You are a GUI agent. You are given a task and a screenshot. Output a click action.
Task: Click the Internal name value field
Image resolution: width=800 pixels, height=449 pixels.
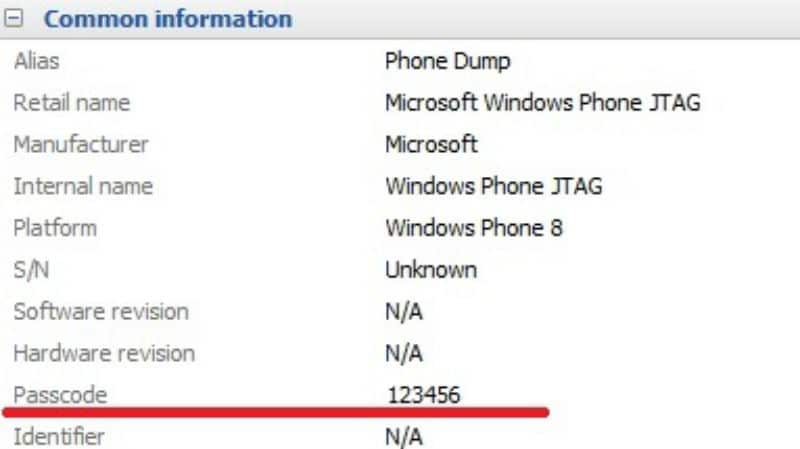tap(493, 186)
